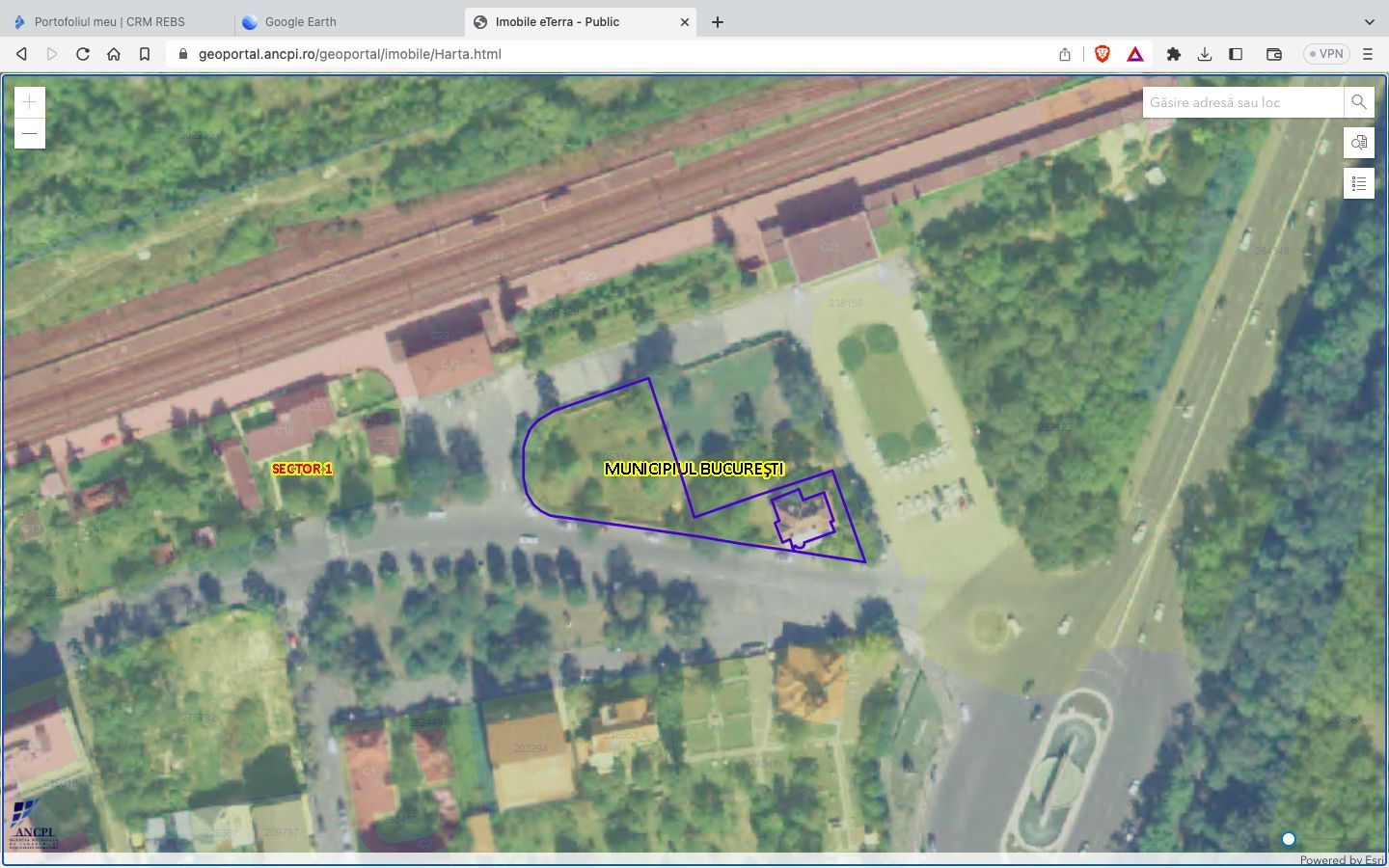1389x868 pixels.
Task: Reload the geoportal page
Action: click(83, 54)
